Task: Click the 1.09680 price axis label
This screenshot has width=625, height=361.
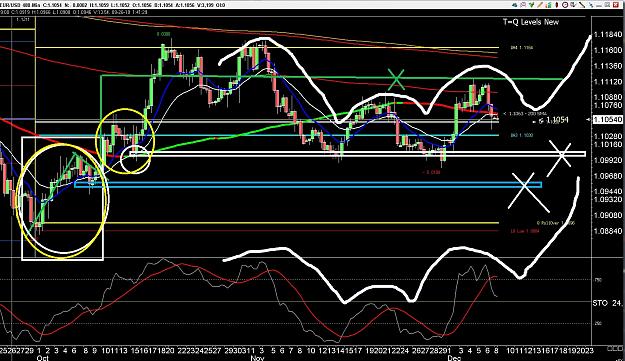Action: pyautogui.click(x=607, y=175)
